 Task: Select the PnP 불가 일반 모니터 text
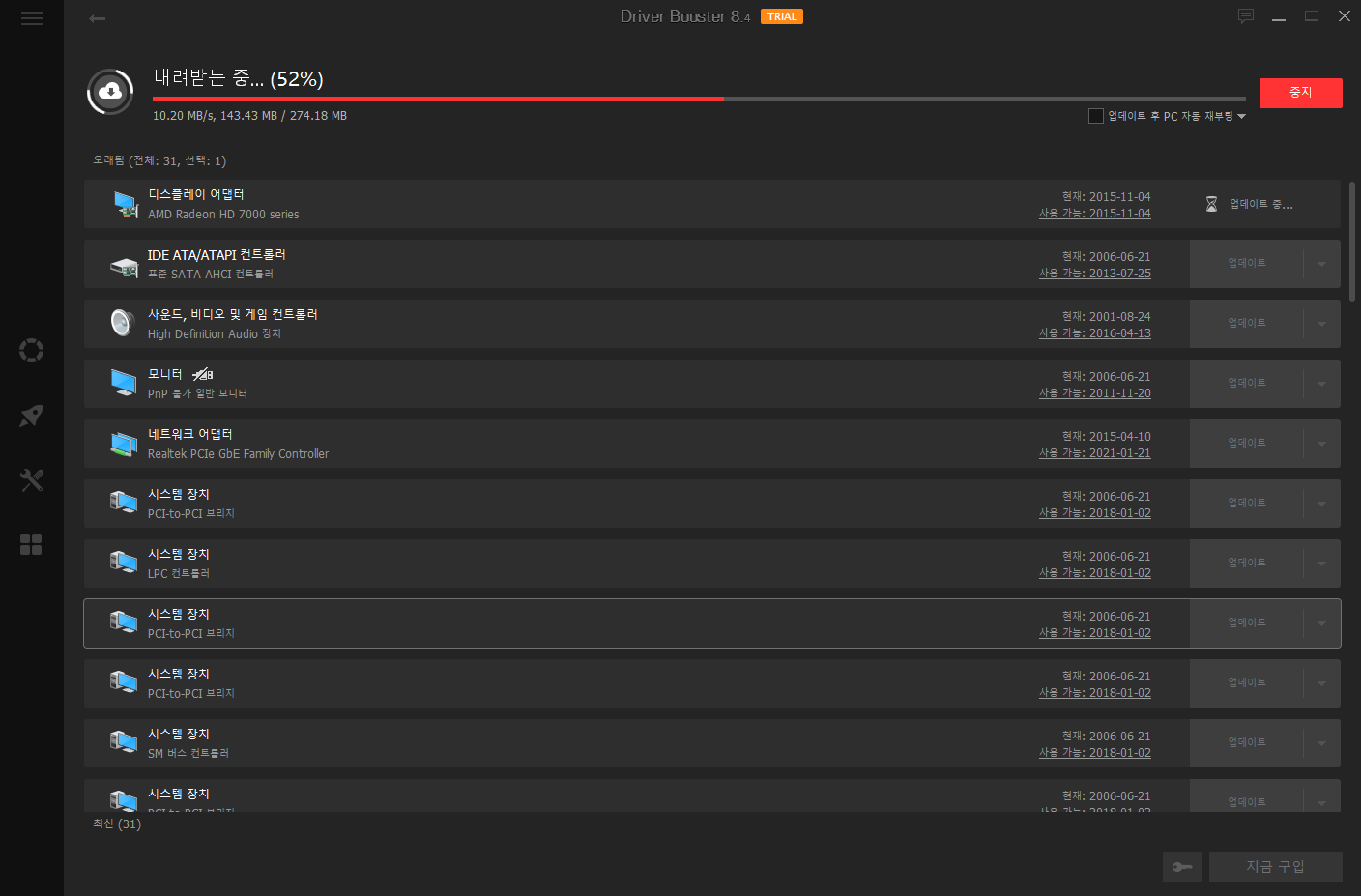tap(197, 393)
